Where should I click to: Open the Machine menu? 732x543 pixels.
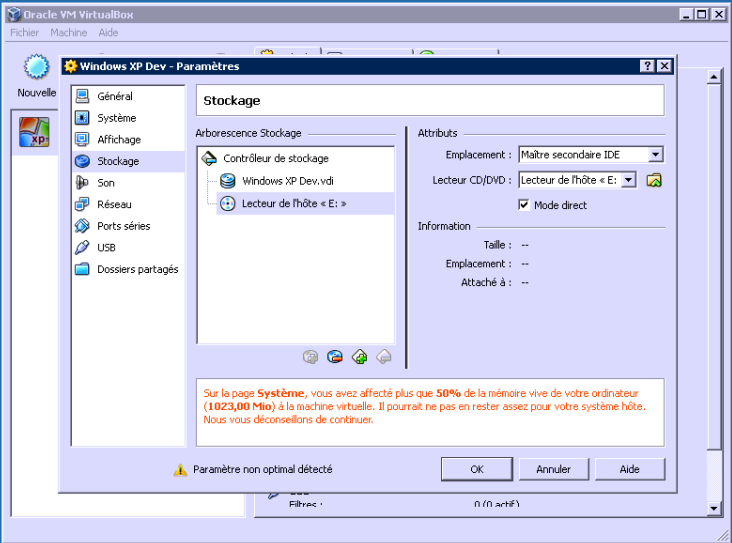(x=69, y=33)
